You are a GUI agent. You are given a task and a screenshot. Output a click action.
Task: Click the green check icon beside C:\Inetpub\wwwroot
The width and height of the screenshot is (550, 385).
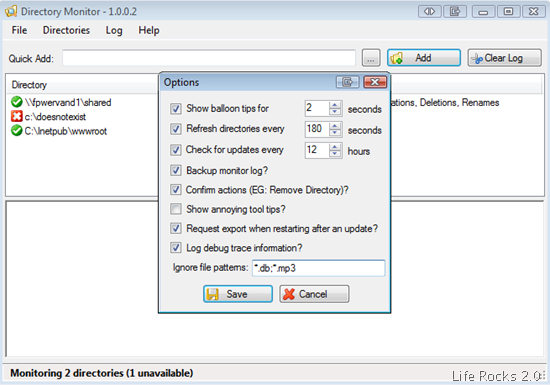tap(16, 130)
